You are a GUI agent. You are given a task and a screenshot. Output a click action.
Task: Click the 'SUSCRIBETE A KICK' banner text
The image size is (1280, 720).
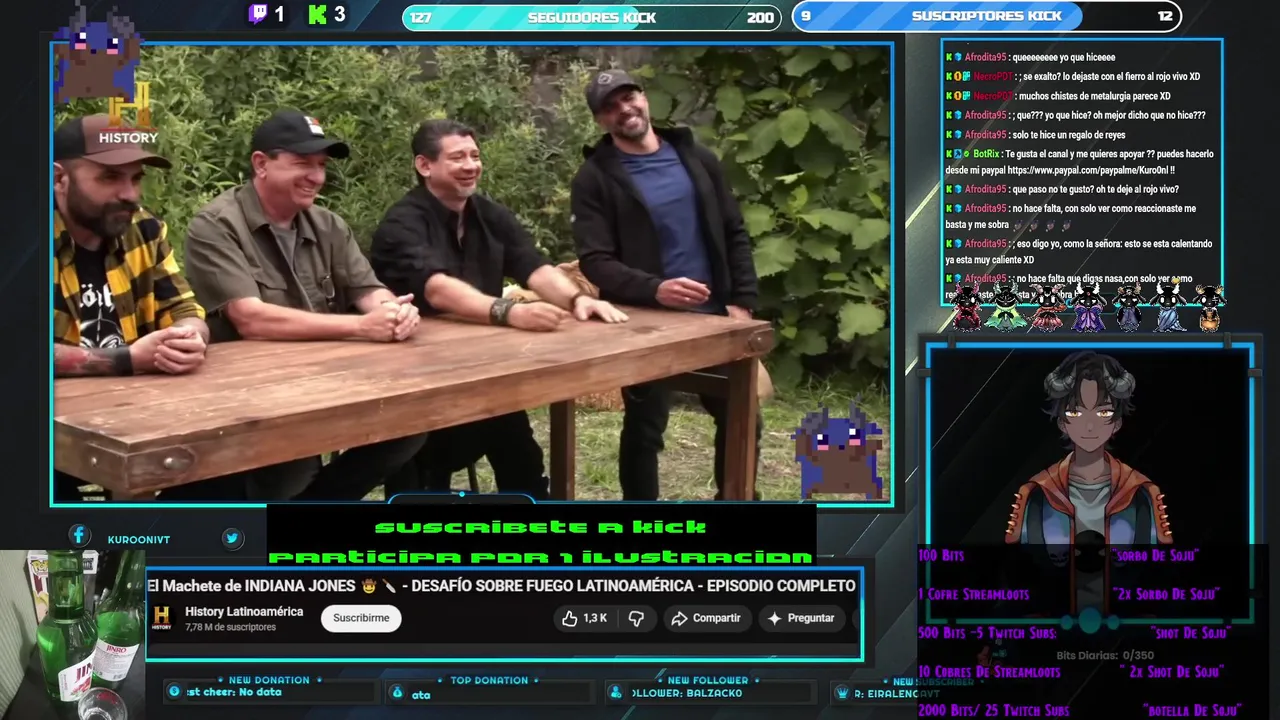pyautogui.click(x=541, y=526)
